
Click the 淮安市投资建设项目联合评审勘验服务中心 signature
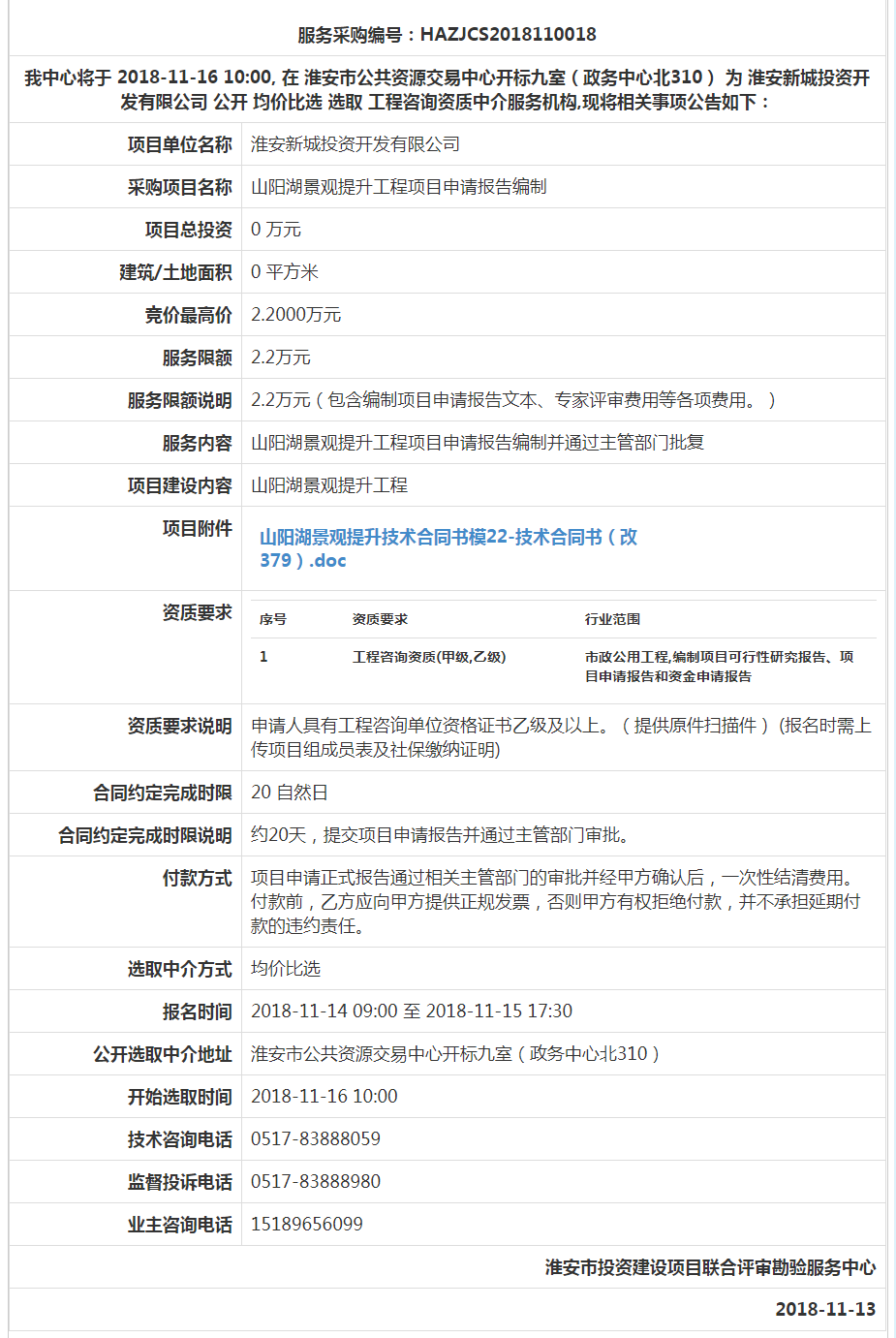[710, 1267]
